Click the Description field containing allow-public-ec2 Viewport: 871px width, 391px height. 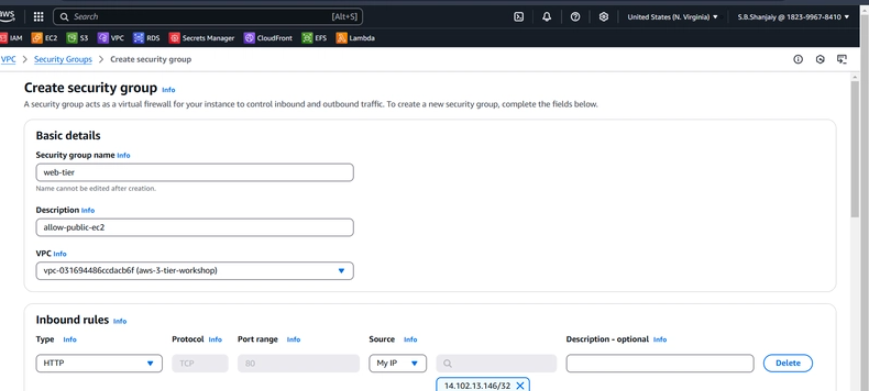[194, 227]
